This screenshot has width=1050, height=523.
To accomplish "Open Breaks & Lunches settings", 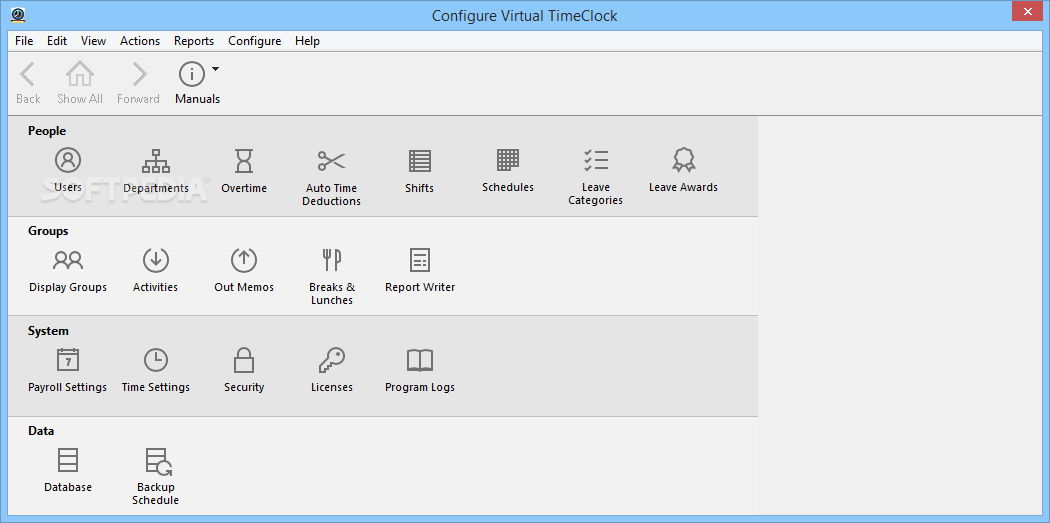I will (x=331, y=276).
